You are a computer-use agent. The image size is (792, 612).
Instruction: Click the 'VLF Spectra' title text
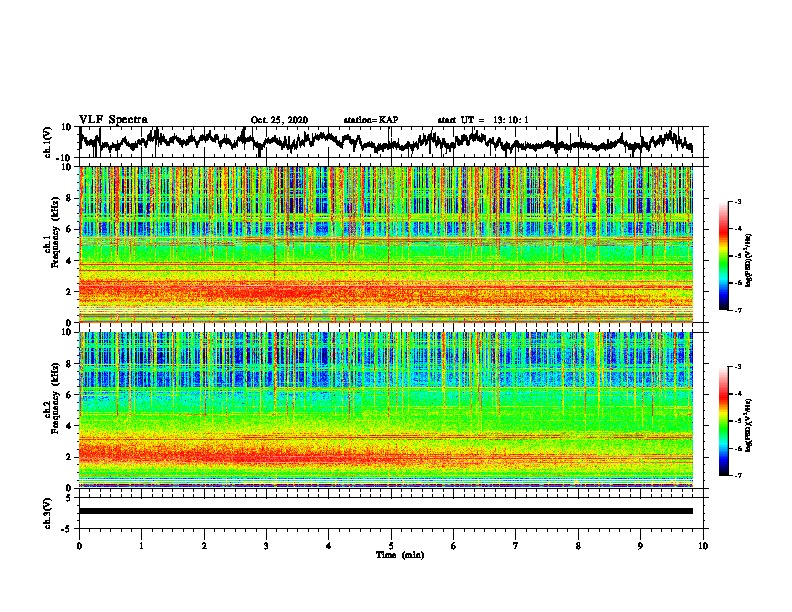pos(113,120)
